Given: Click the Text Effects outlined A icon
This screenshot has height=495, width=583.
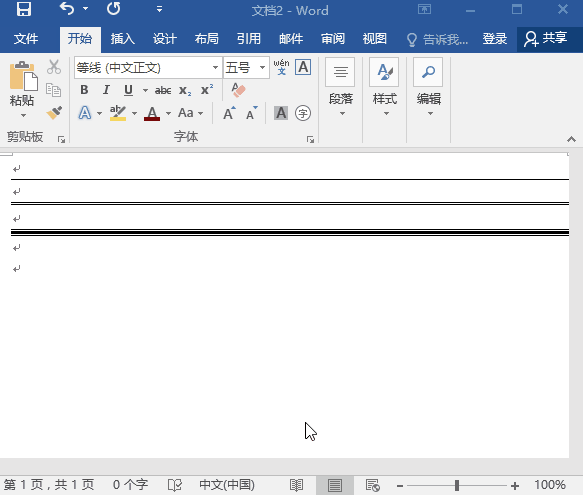Looking at the screenshot, I should click(x=85, y=113).
